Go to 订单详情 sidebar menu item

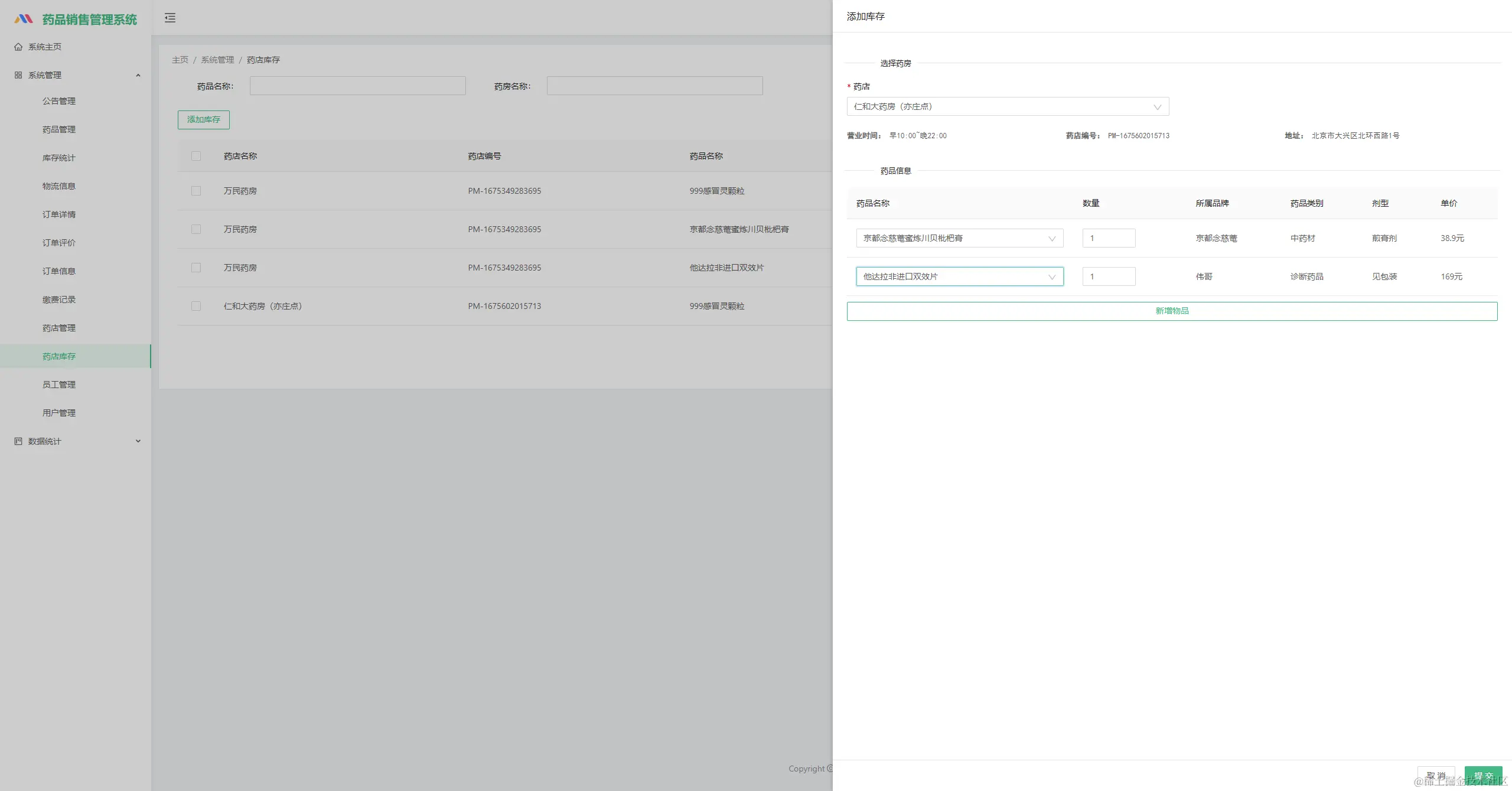coord(59,214)
